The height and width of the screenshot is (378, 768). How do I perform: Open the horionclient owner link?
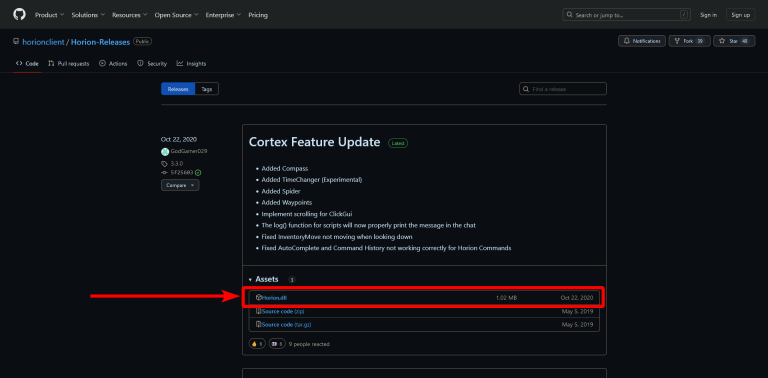tap(43, 42)
